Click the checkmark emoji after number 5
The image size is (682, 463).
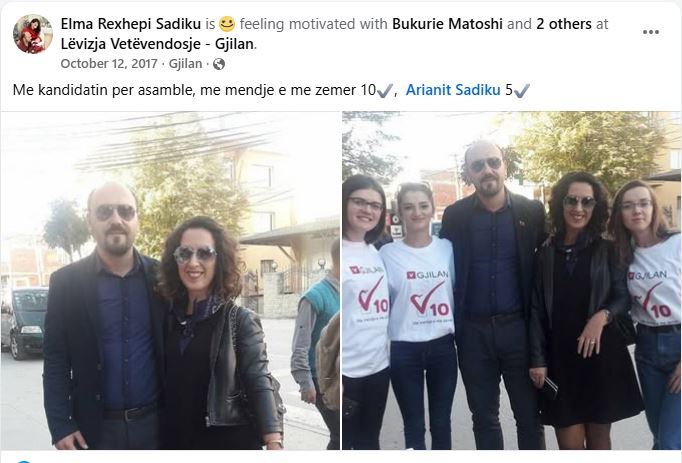point(522,91)
